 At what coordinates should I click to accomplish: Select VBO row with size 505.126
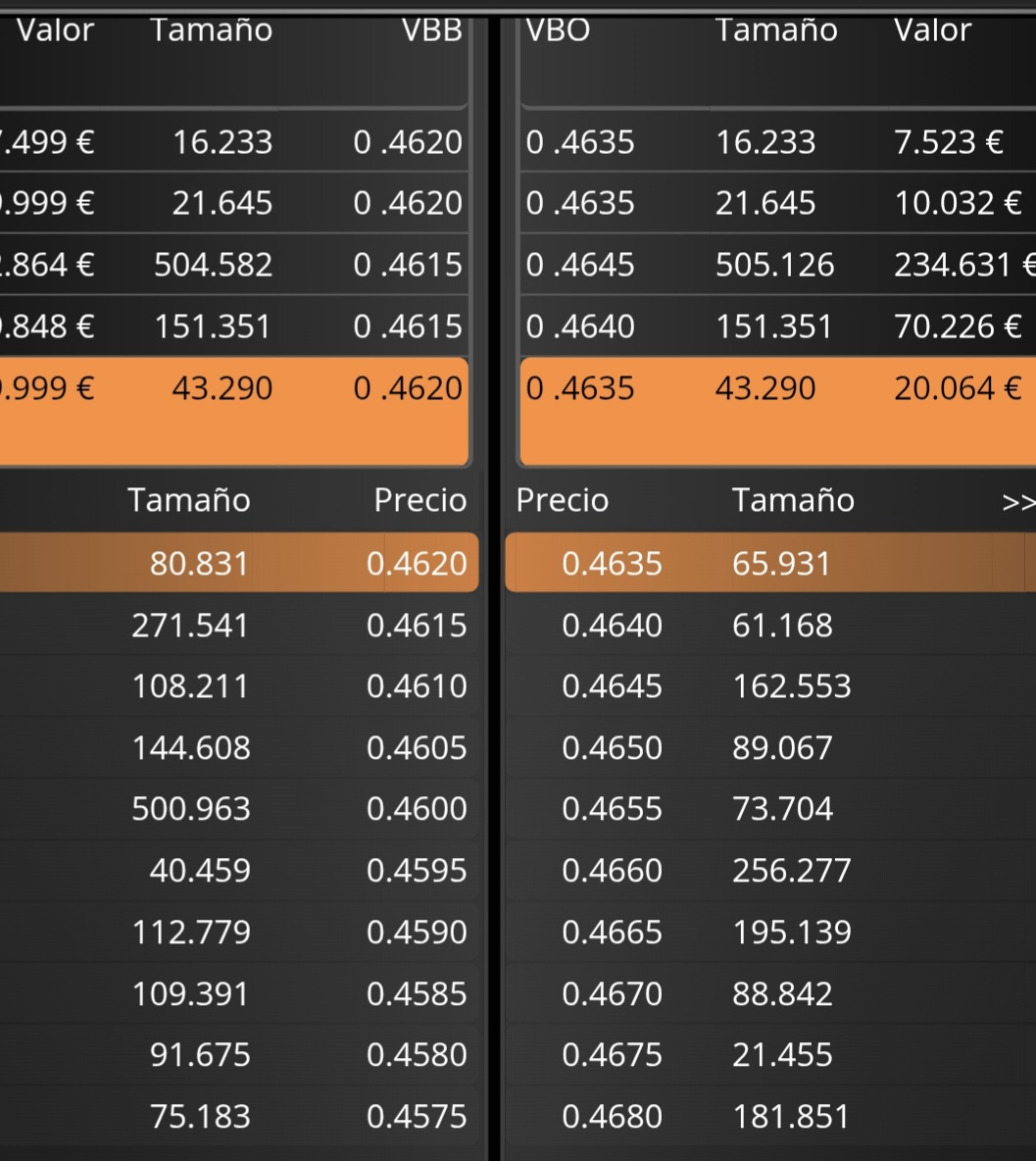[x=778, y=265]
